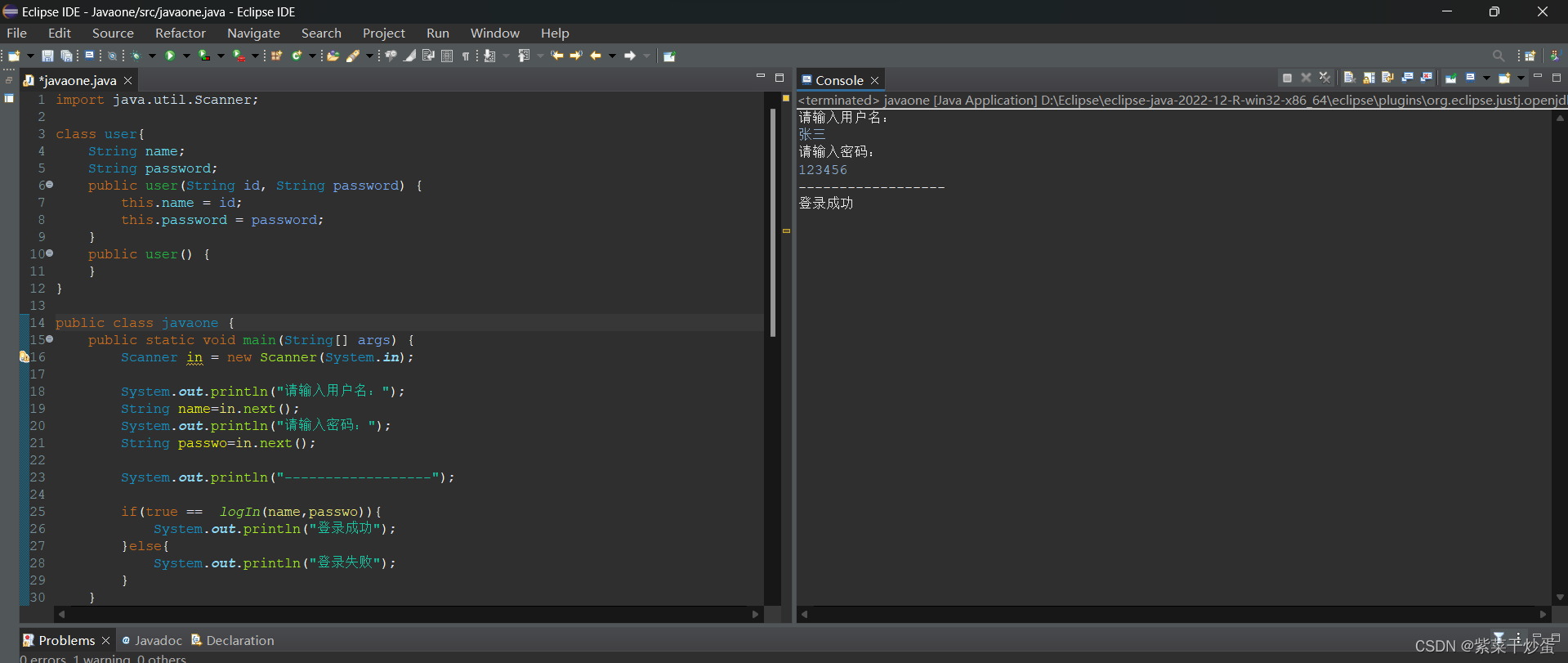Viewport: 1568px width, 663px height.
Task: Click the Next Edit Location icon
Action: (x=576, y=56)
